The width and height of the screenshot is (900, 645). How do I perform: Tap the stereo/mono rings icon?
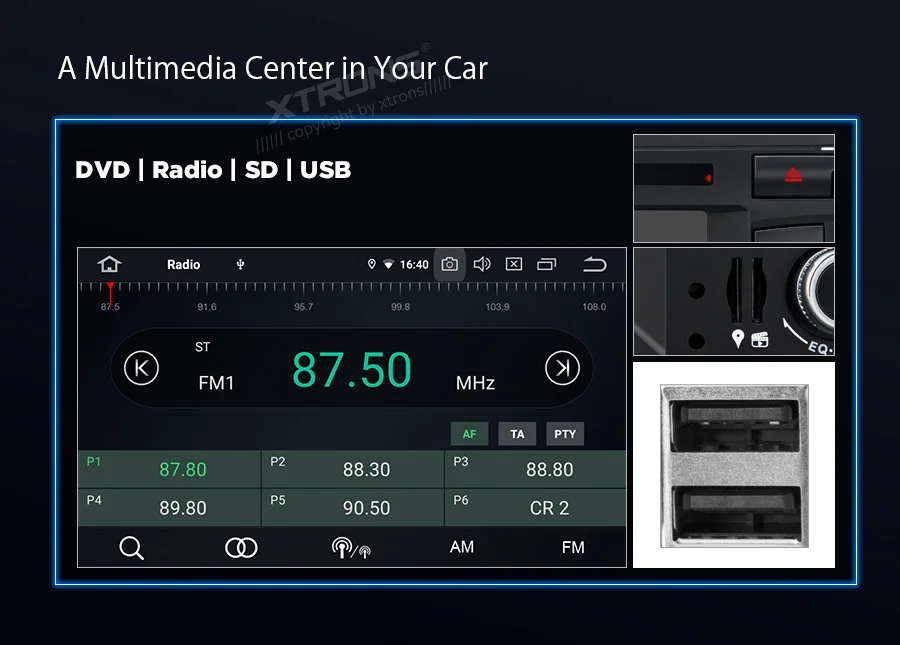[240, 547]
